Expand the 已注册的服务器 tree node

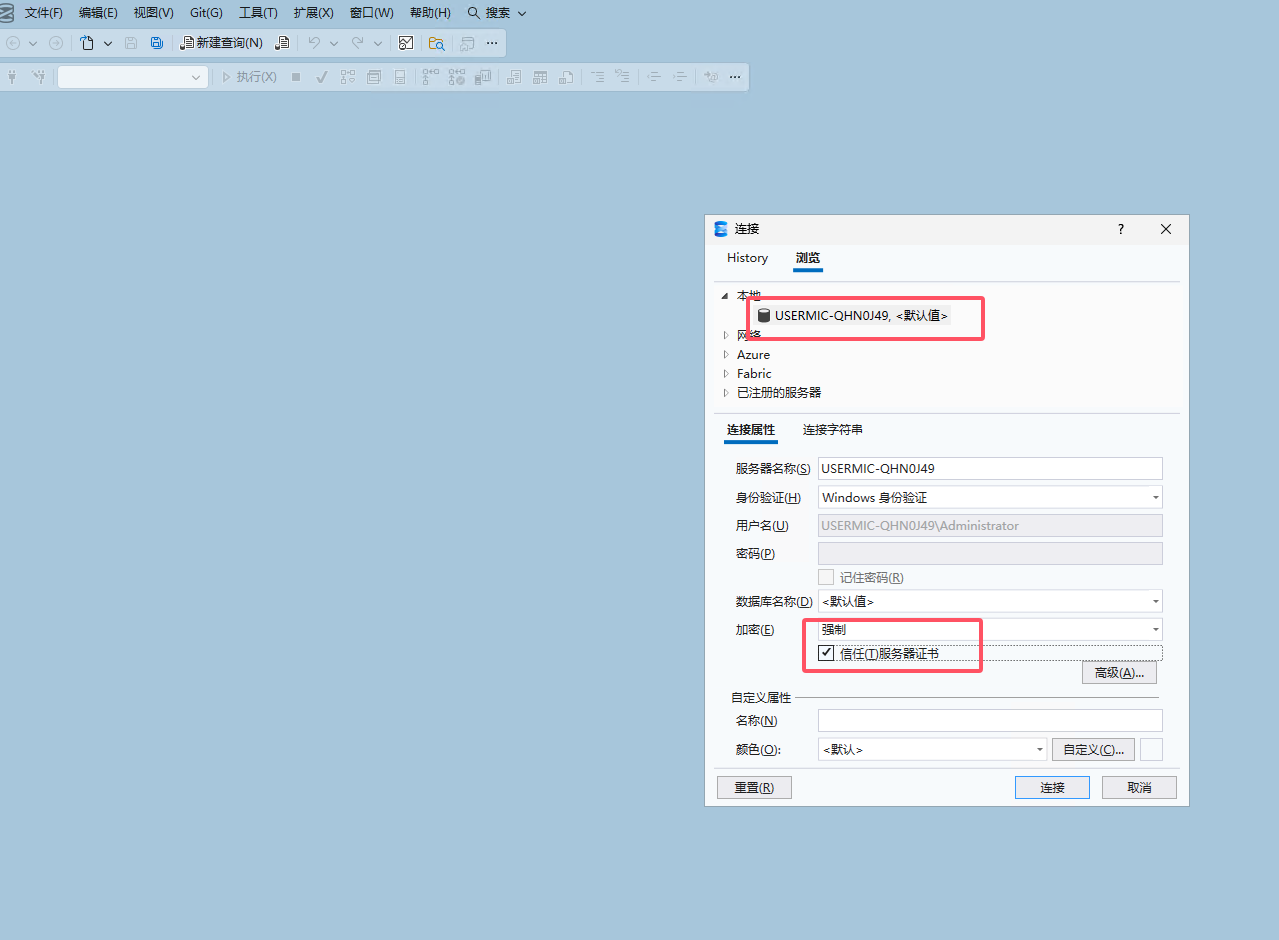pos(725,392)
